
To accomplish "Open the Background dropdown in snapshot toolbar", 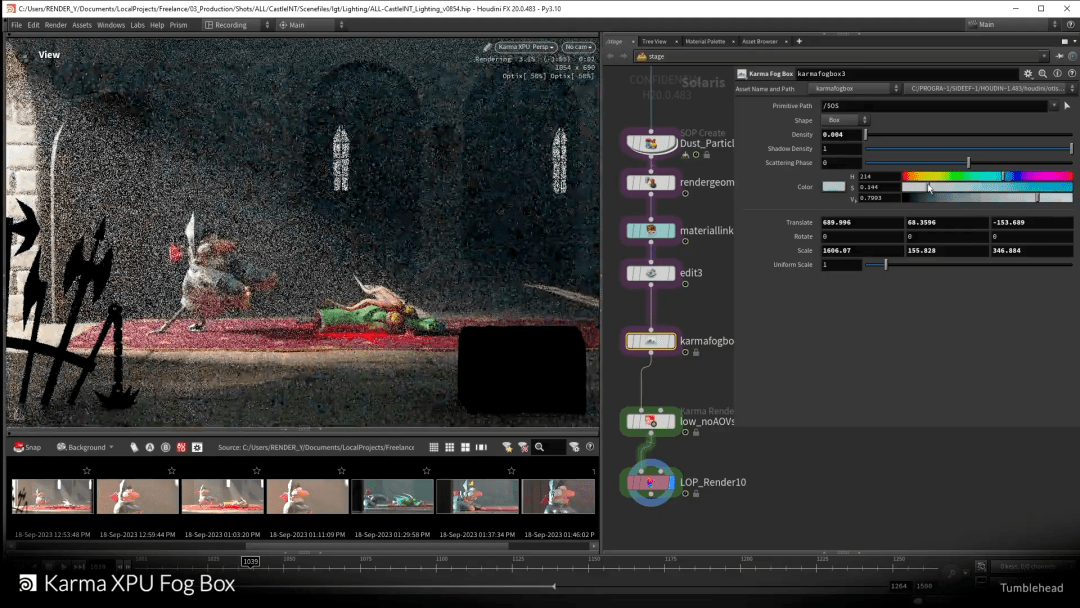I will [85, 448].
